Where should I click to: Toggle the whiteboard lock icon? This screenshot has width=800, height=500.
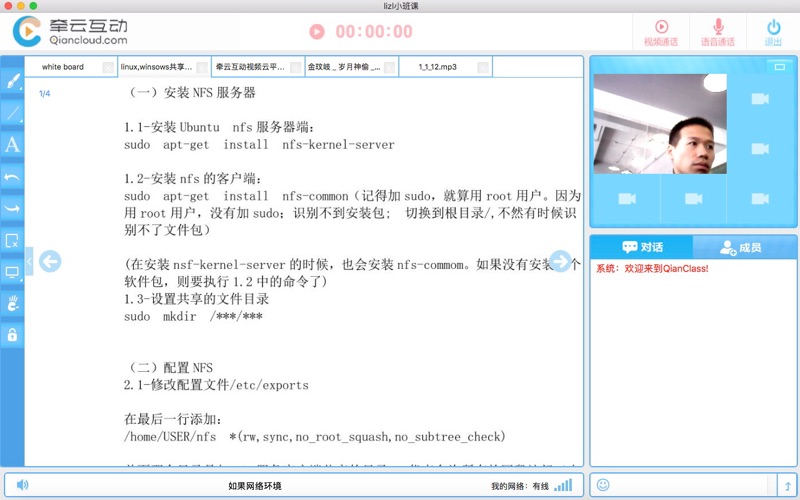click(12, 335)
